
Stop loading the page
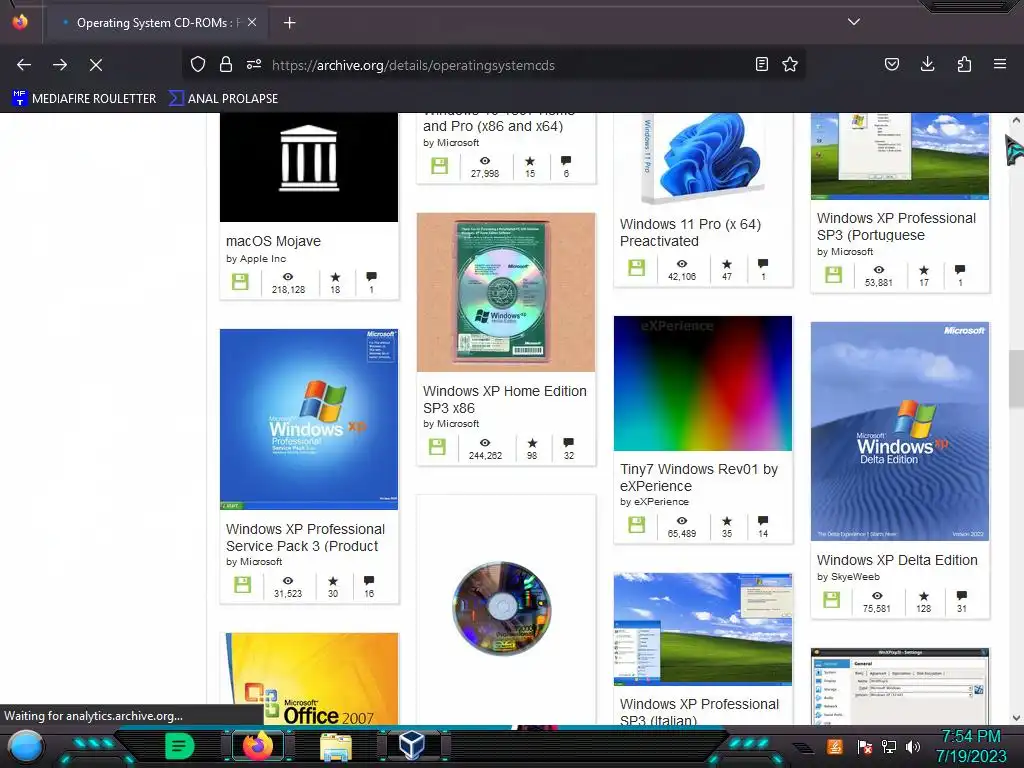[95, 65]
